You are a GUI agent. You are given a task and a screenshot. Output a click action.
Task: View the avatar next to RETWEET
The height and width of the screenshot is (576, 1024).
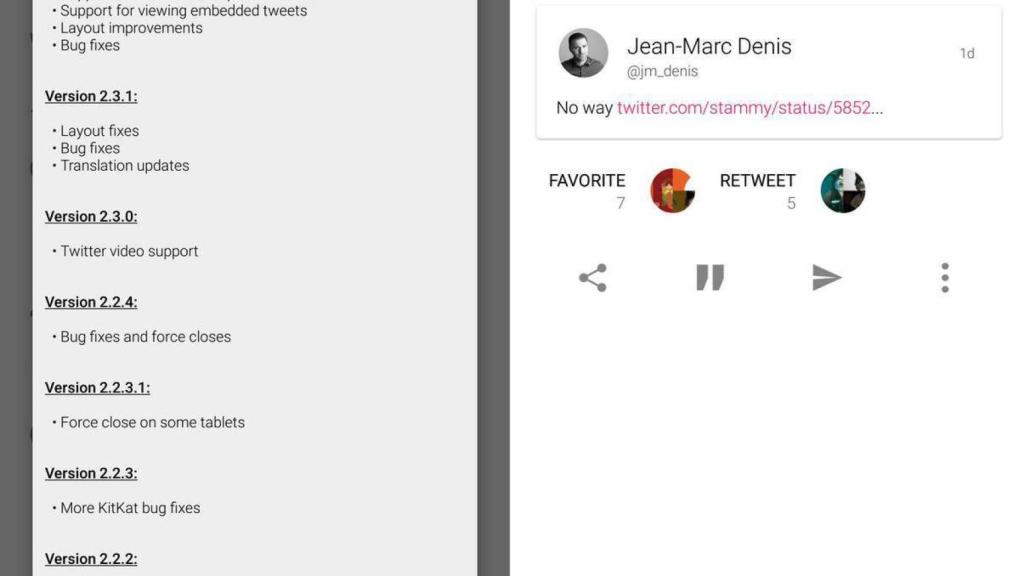pos(843,190)
